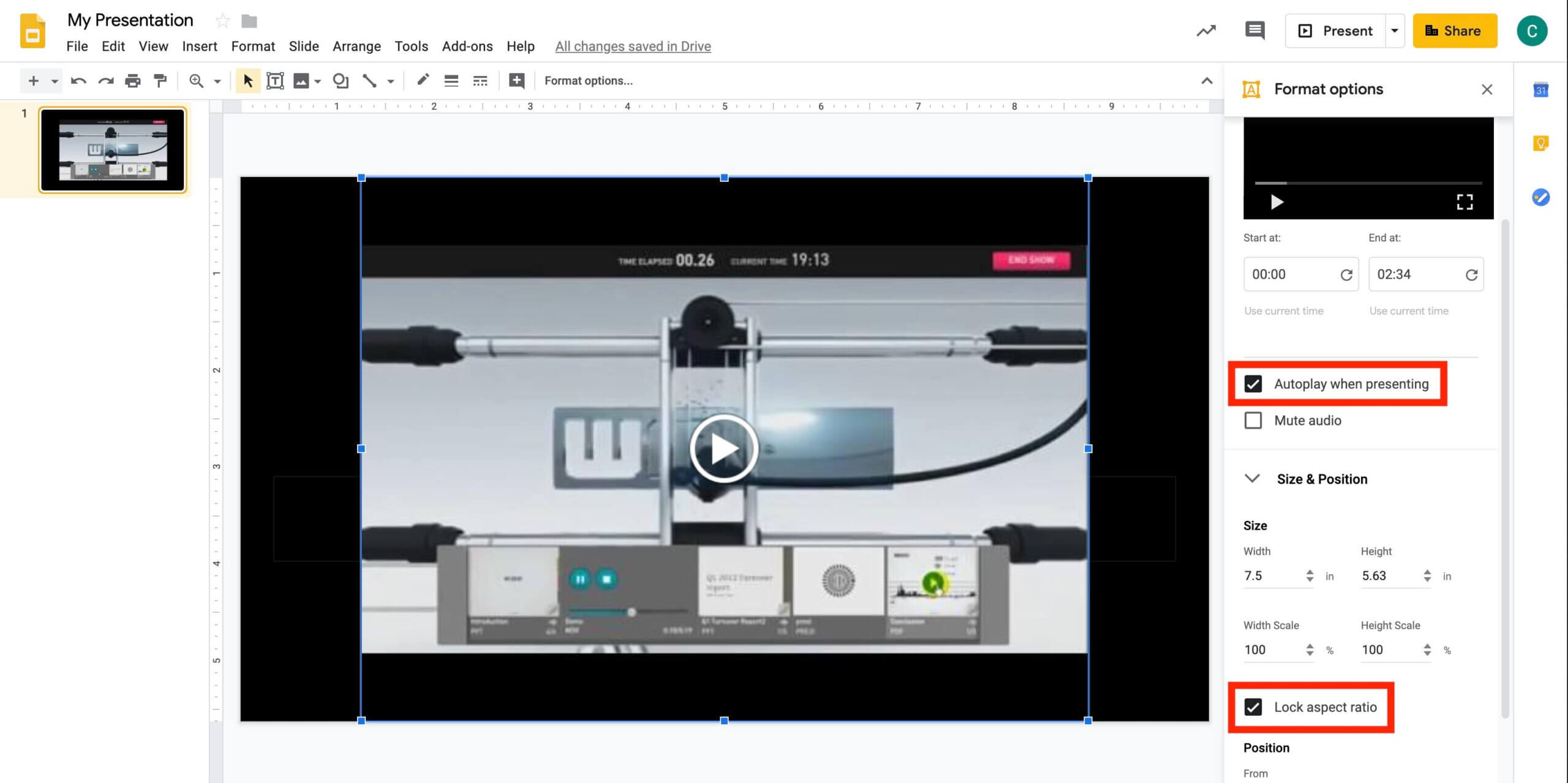Enable Mute audio checkbox
The height and width of the screenshot is (783, 1568).
(1252, 420)
